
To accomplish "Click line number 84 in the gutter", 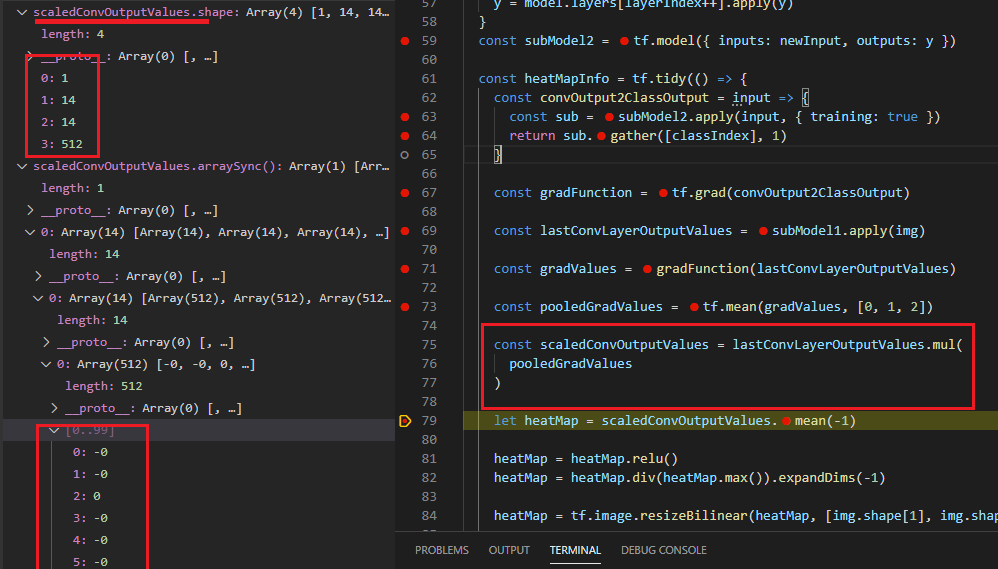I will [x=429, y=516].
